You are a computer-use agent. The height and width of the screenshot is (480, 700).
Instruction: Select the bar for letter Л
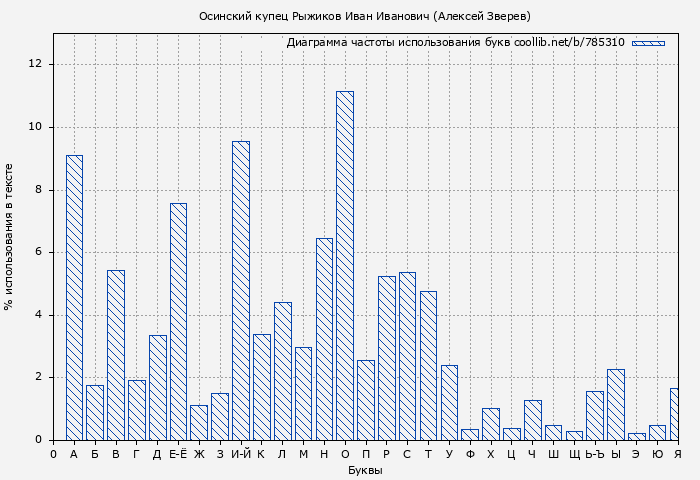(x=282, y=371)
